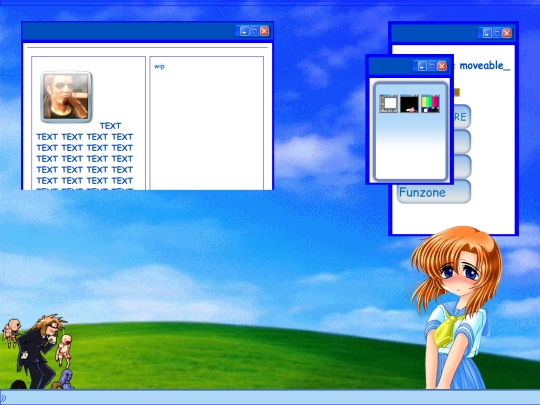Open the Funzone button
The width and height of the screenshot is (540, 405).
pyautogui.click(x=434, y=192)
